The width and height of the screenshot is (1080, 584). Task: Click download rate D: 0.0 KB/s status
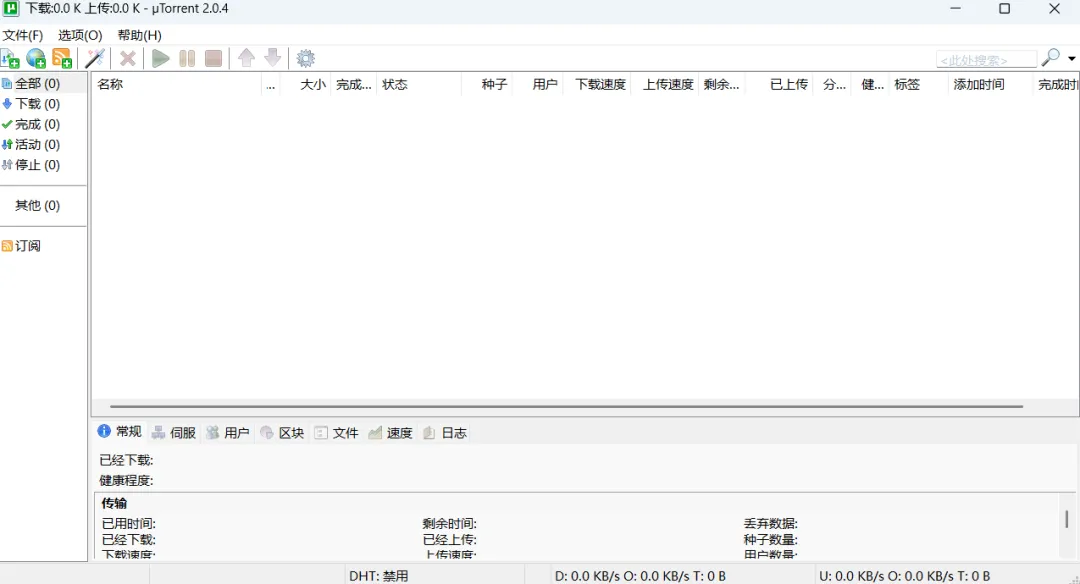pos(641,576)
